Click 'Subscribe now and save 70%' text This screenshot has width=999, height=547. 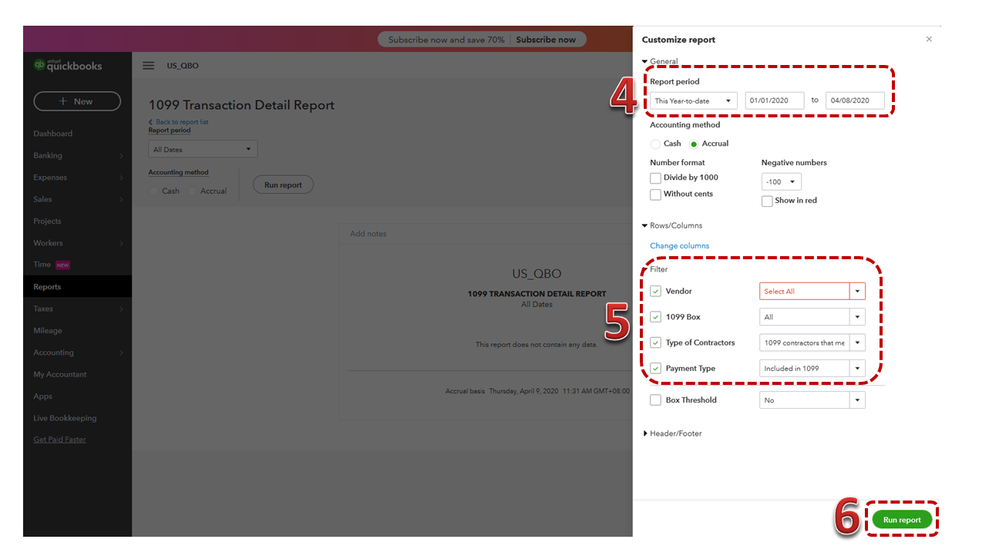pos(446,39)
